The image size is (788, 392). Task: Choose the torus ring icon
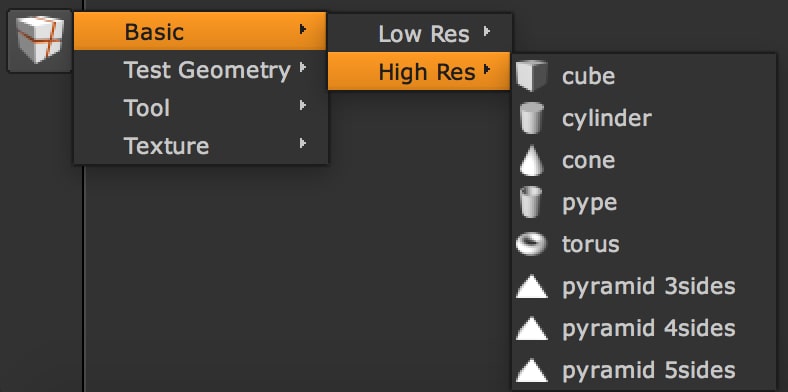coord(532,244)
